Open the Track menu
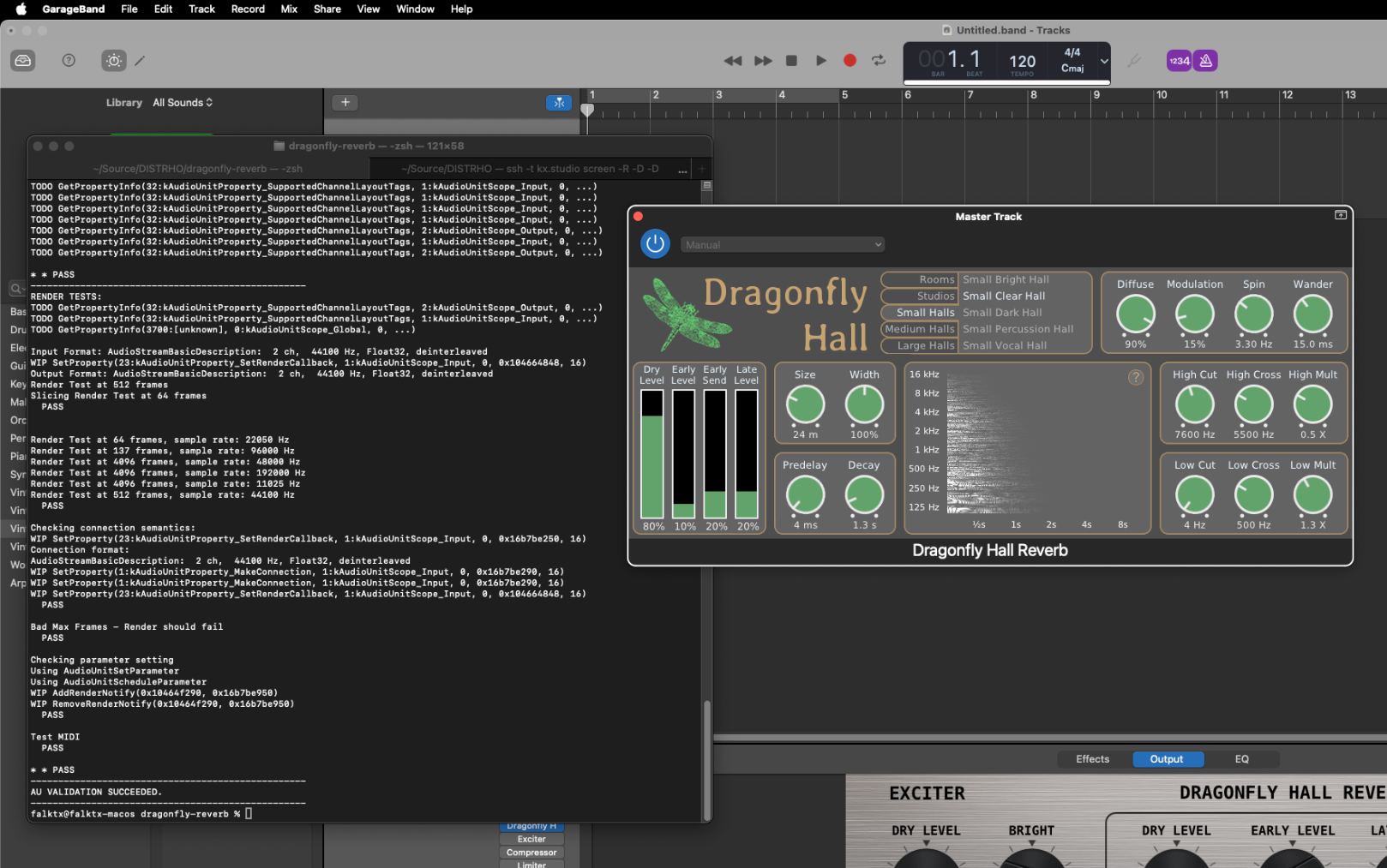1387x868 pixels. tap(201, 9)
